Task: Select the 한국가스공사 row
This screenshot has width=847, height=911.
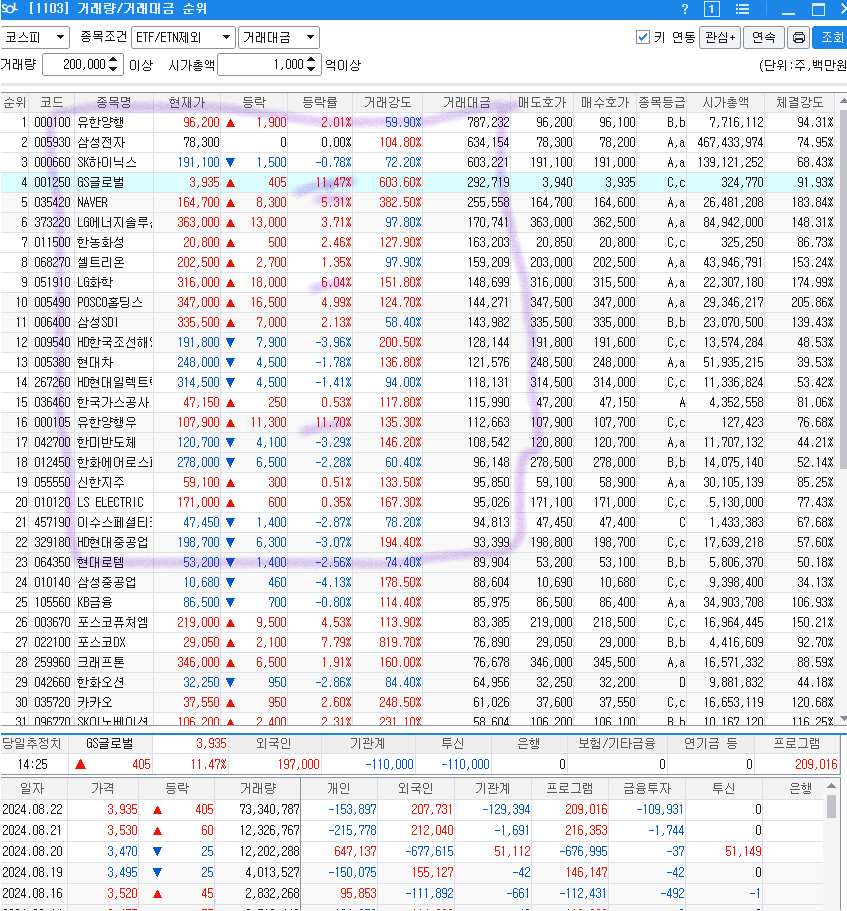Action: pyautogui.click(x=418, y=402)
